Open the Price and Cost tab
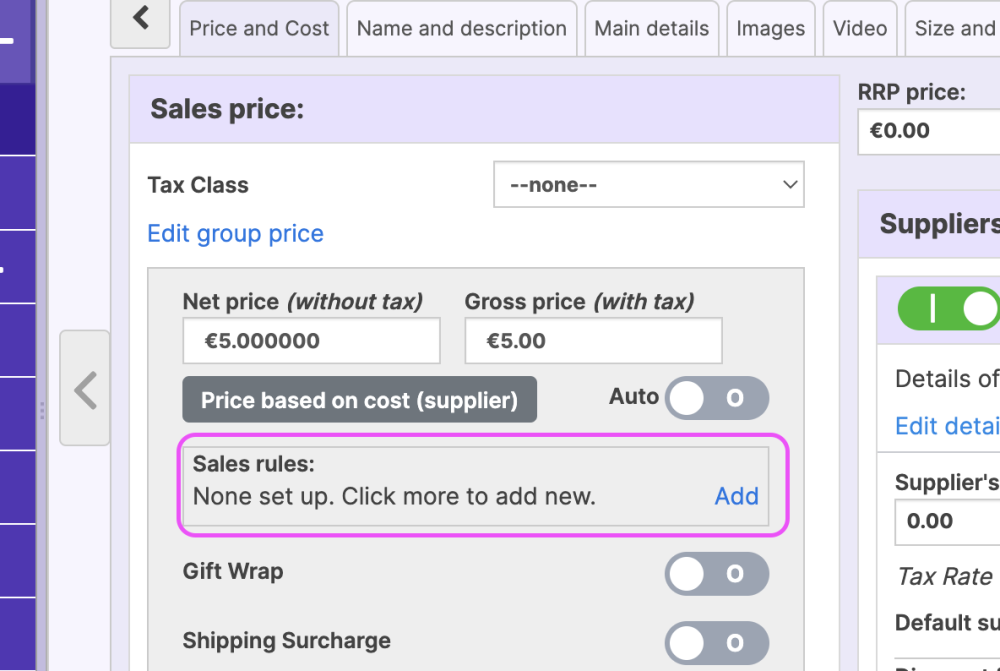This screenshot has height=671, width=1000. point(259,28)
